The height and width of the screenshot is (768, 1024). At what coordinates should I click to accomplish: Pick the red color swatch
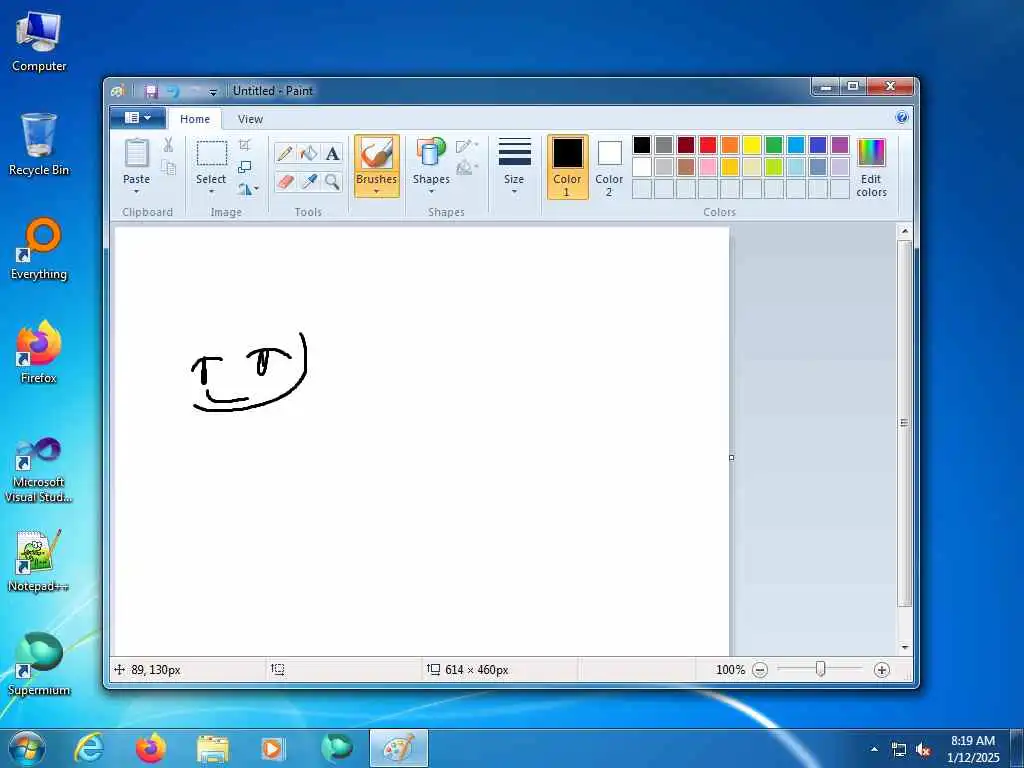point(708,145)
